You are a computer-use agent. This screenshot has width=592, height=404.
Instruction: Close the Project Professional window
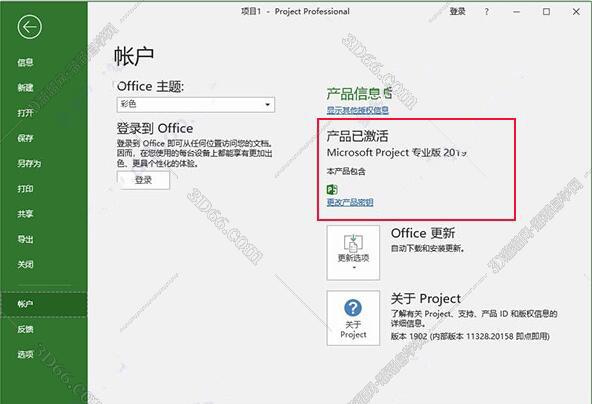[x=576, y=12]
